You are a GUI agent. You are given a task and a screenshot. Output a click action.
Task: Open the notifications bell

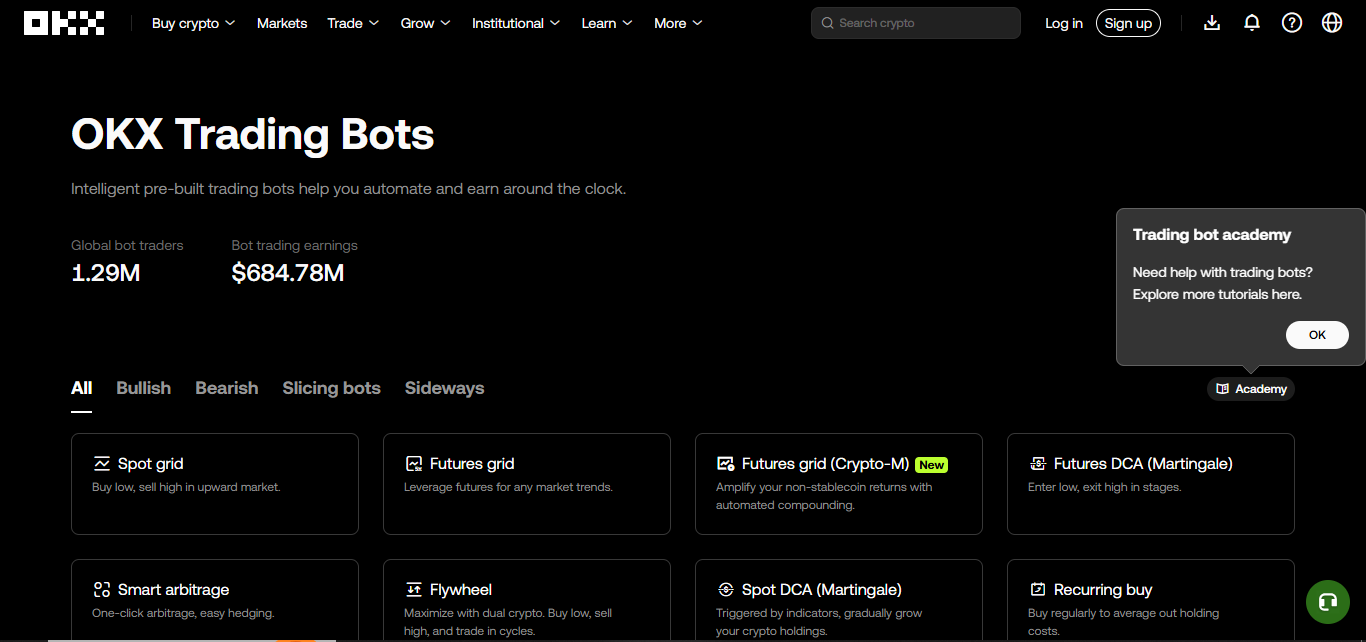(x=1252, y=23)
